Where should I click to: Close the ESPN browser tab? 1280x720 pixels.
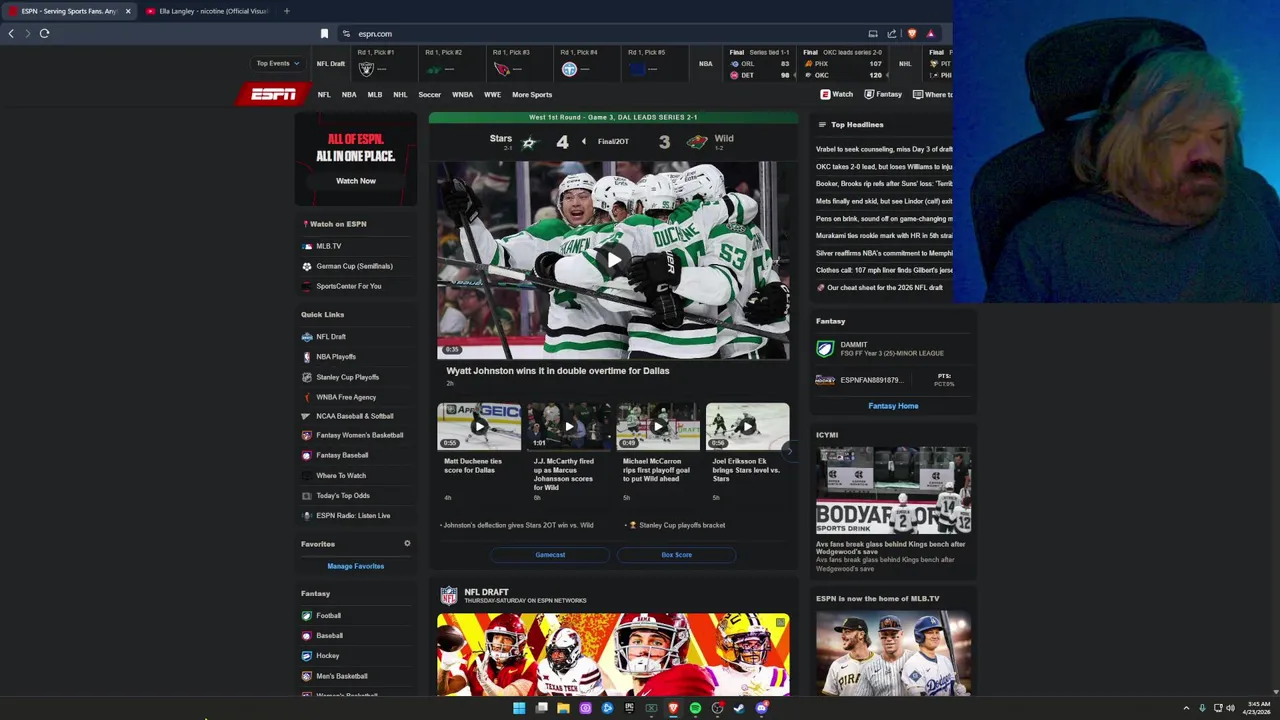[x=128, y=11]
